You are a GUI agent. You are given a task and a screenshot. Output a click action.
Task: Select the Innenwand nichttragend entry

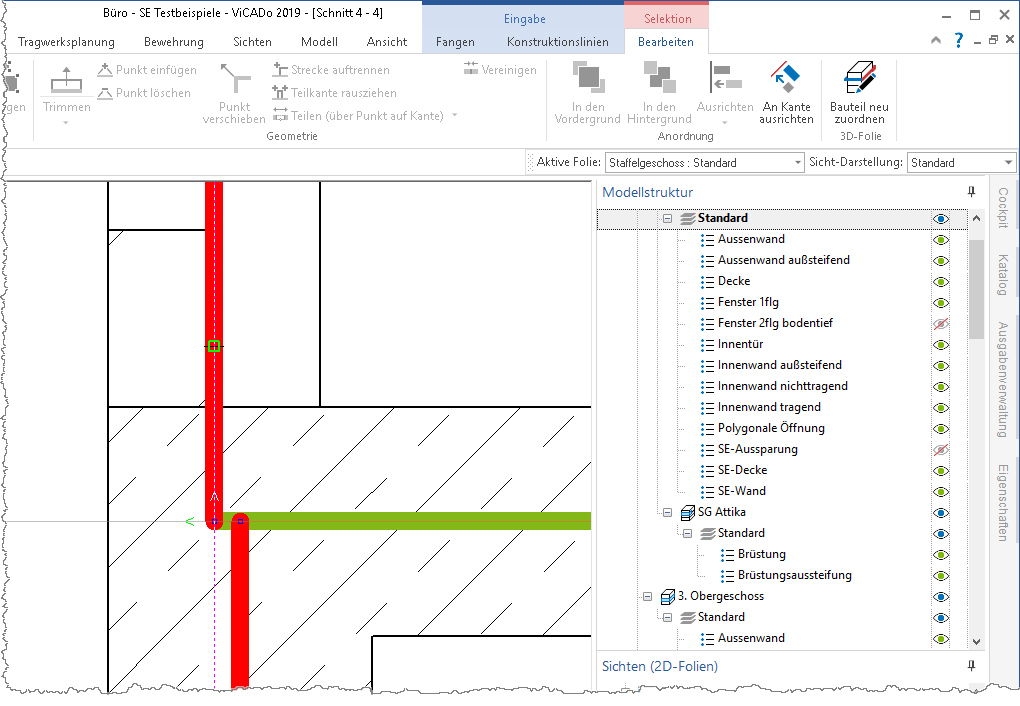point(783,387)
